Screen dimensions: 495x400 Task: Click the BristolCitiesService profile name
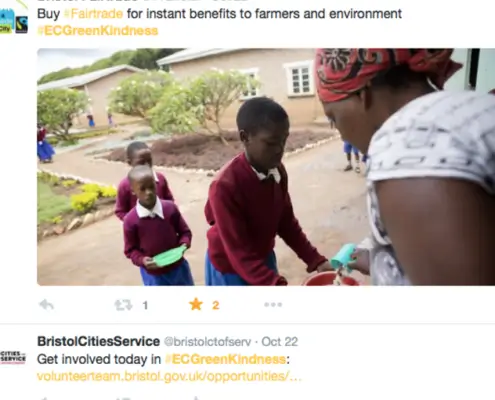[98, 341]
